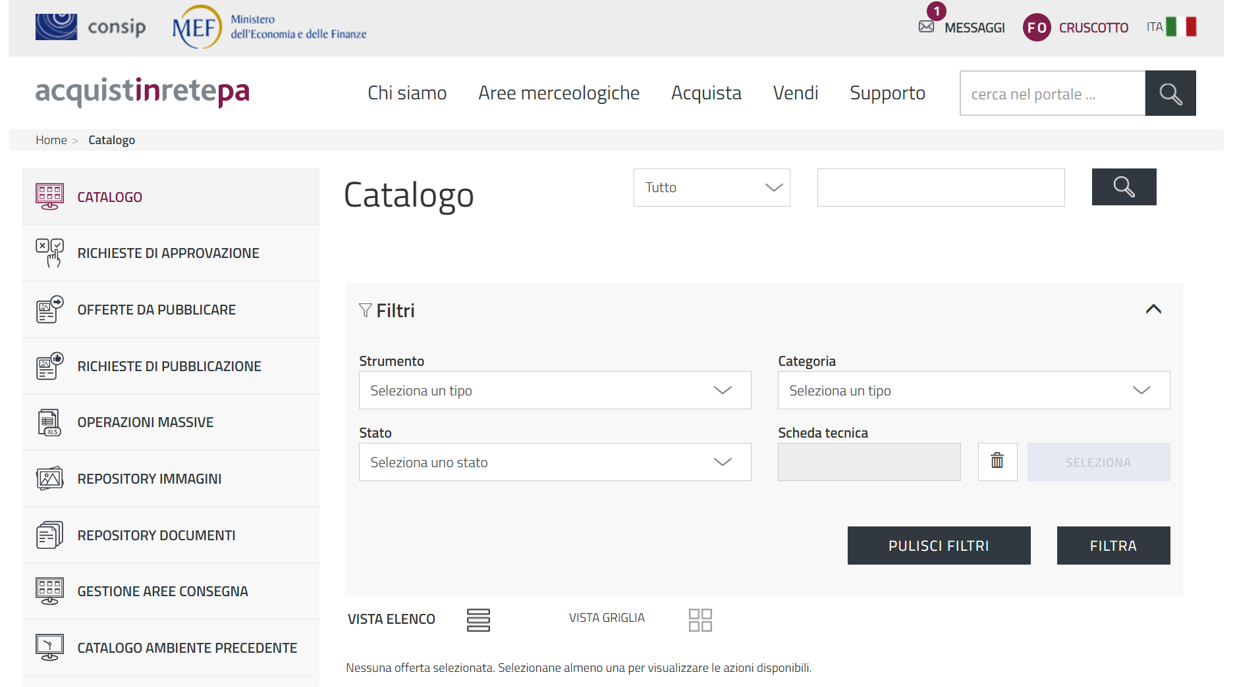
Task: Click the catalog search text field
Action: point(940,188)
